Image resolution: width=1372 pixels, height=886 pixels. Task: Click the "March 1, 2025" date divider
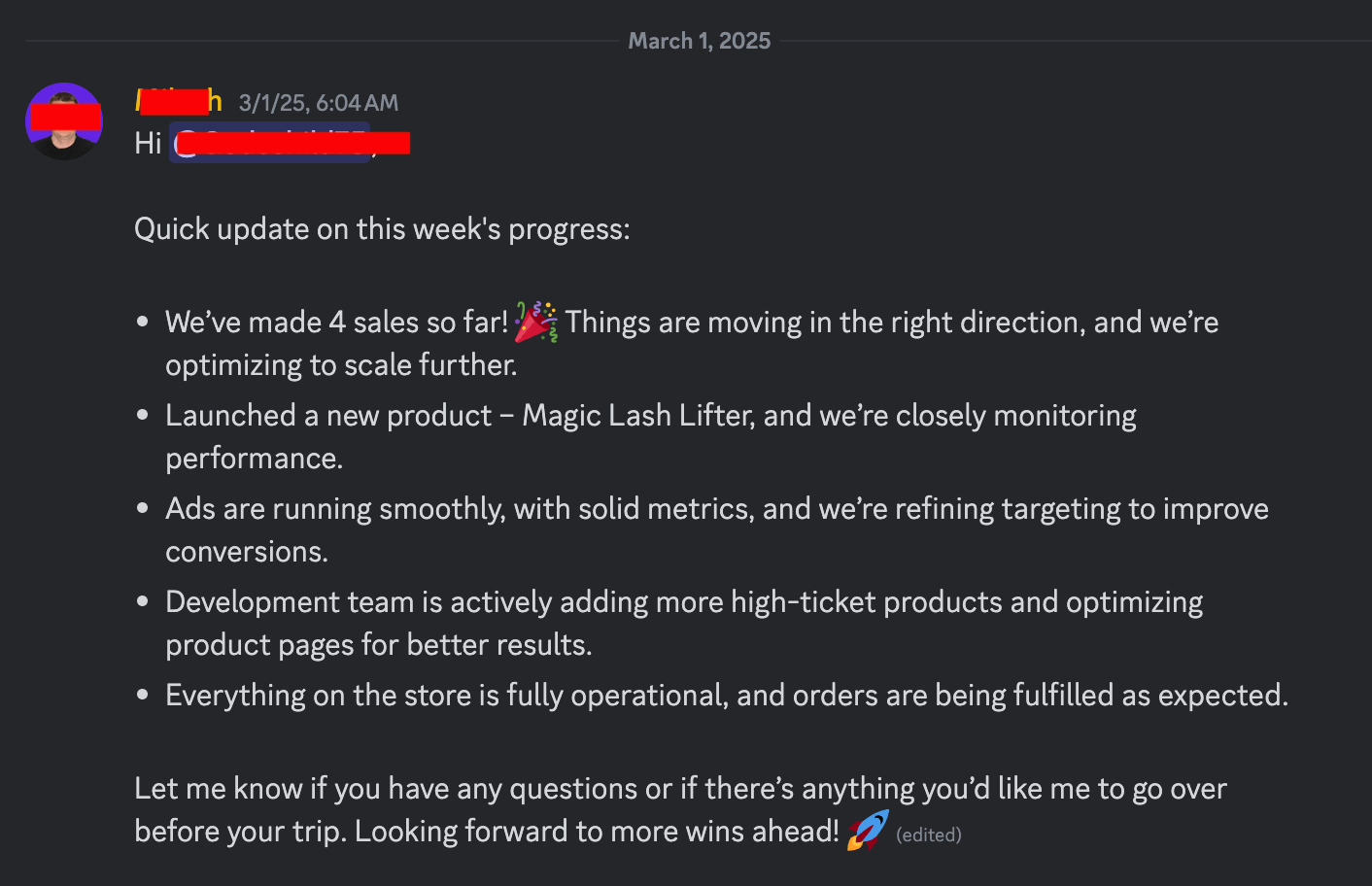699,41
